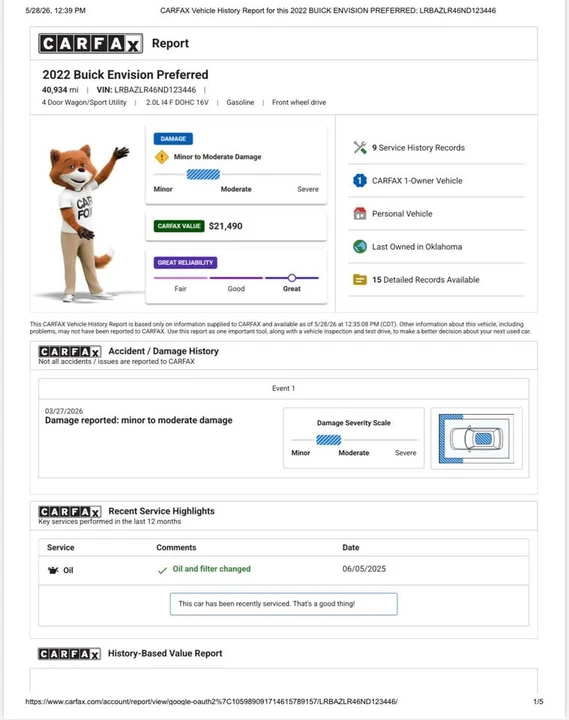Click the CARFAX logo beside Accident / Damage History
This screenshot has width=569, height=720.
pyautogui.click(x=70, y=352)
